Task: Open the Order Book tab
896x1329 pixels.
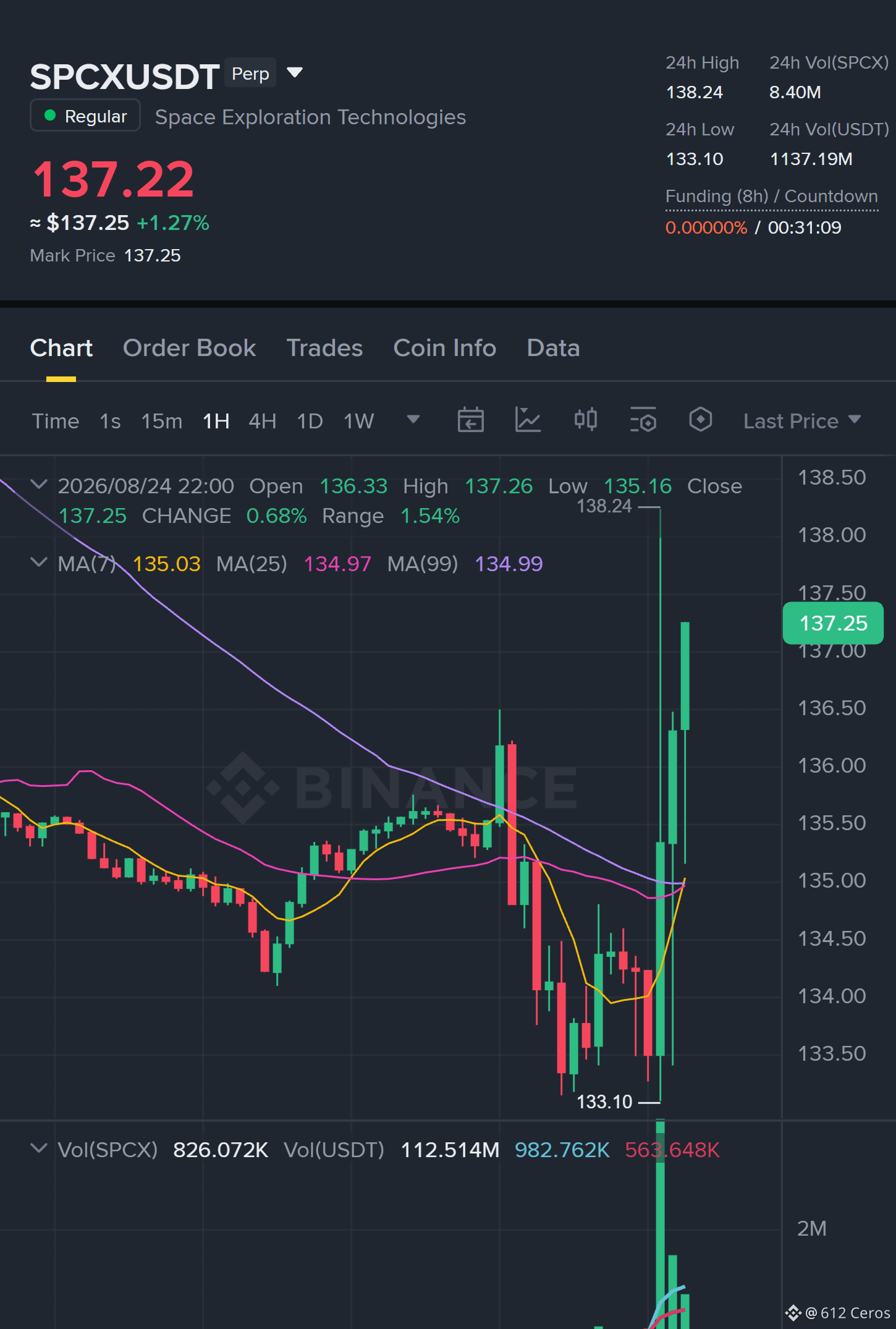Action: click(189, 348)
